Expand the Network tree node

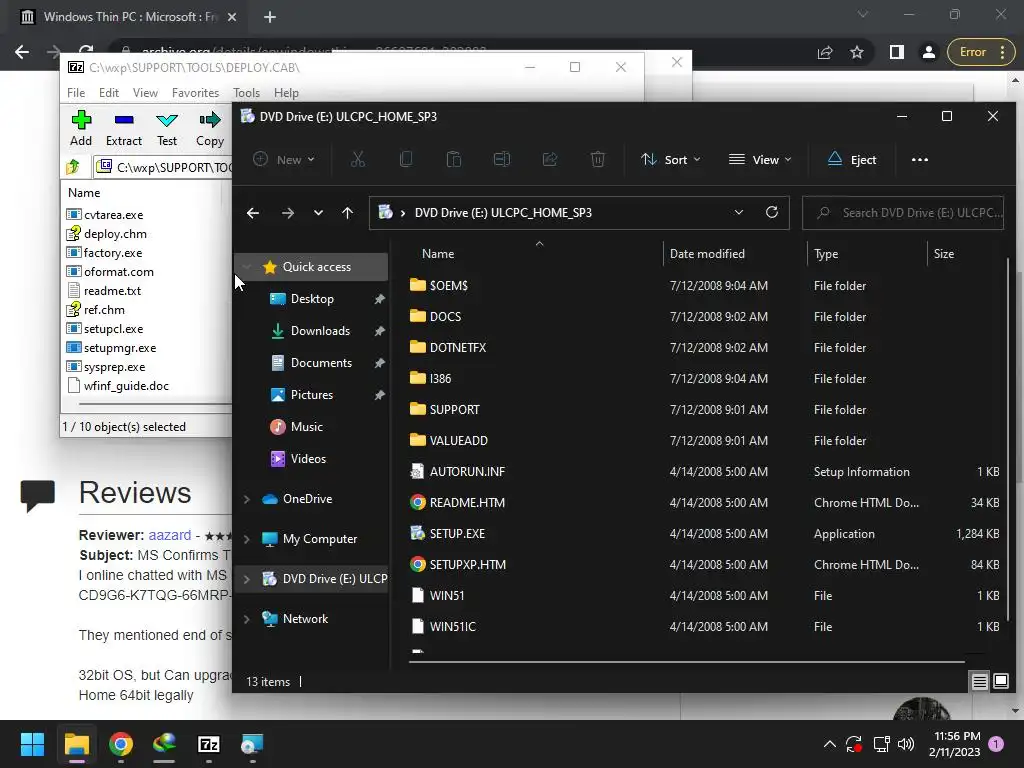tap(247, 619)
